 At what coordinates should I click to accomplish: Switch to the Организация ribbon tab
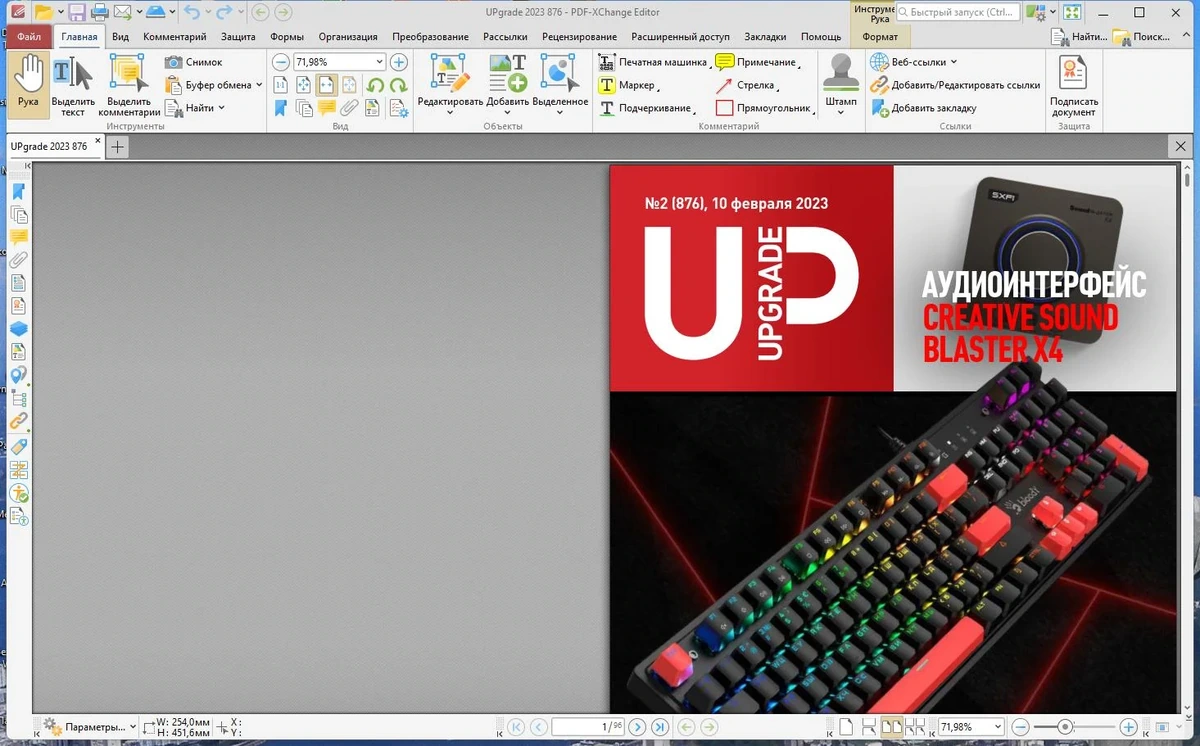pos(348,37)
